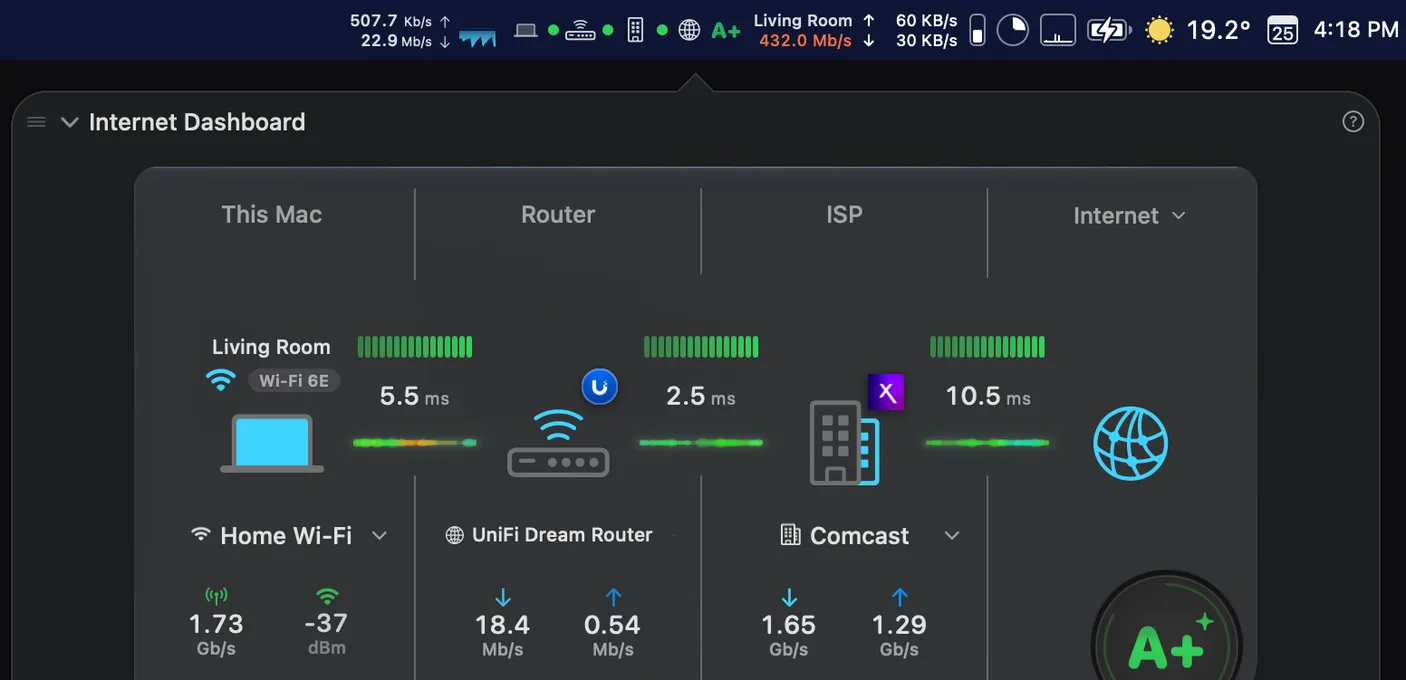Click the Living Room label above laptop

(271, 347)
